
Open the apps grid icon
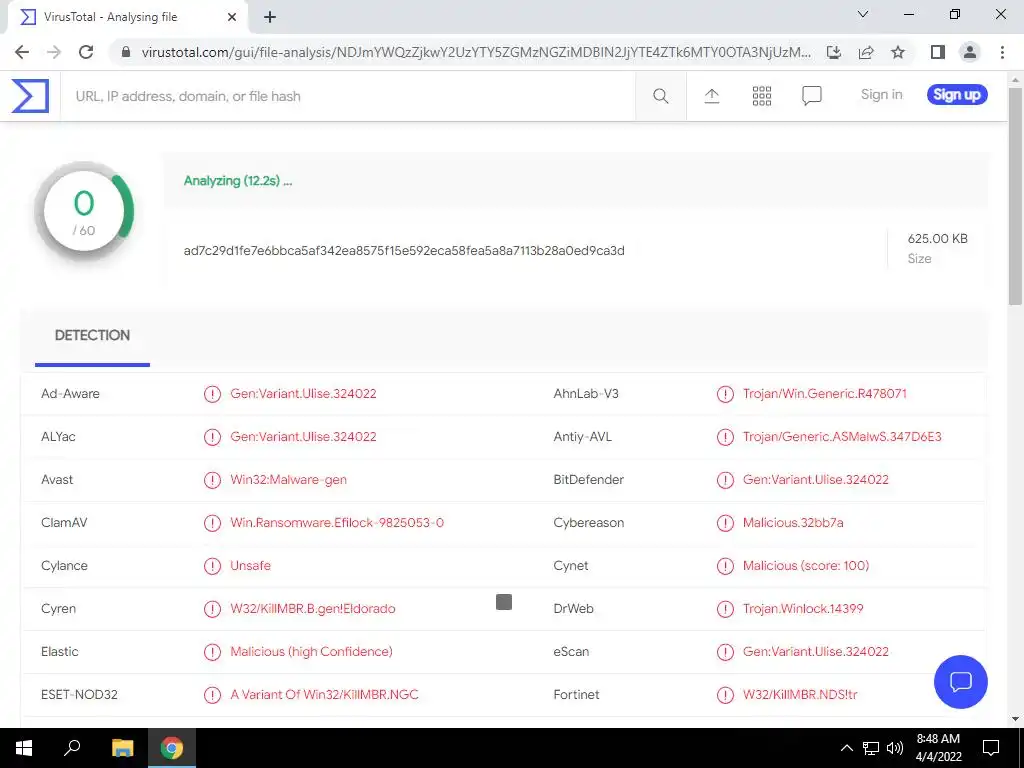click(x=761, y=96)
